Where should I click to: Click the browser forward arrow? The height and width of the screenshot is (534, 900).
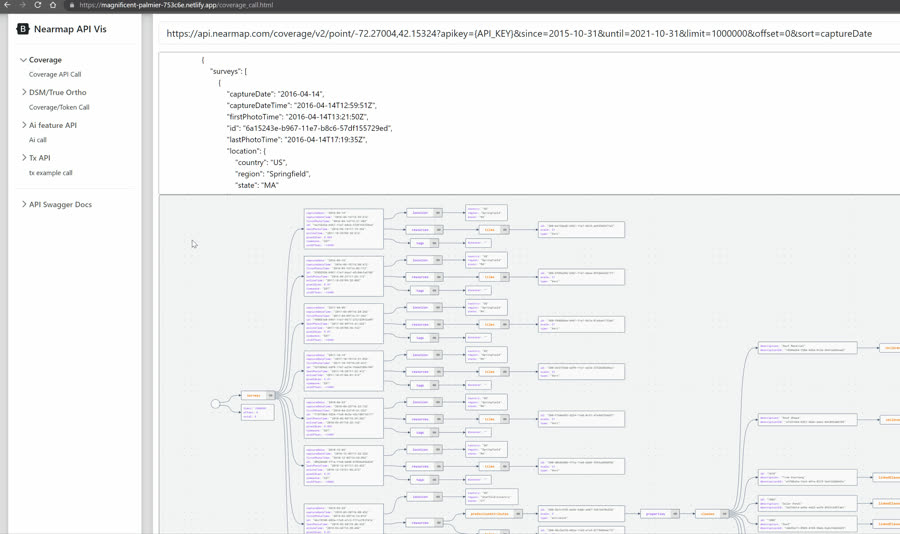[x=22, y=5]
